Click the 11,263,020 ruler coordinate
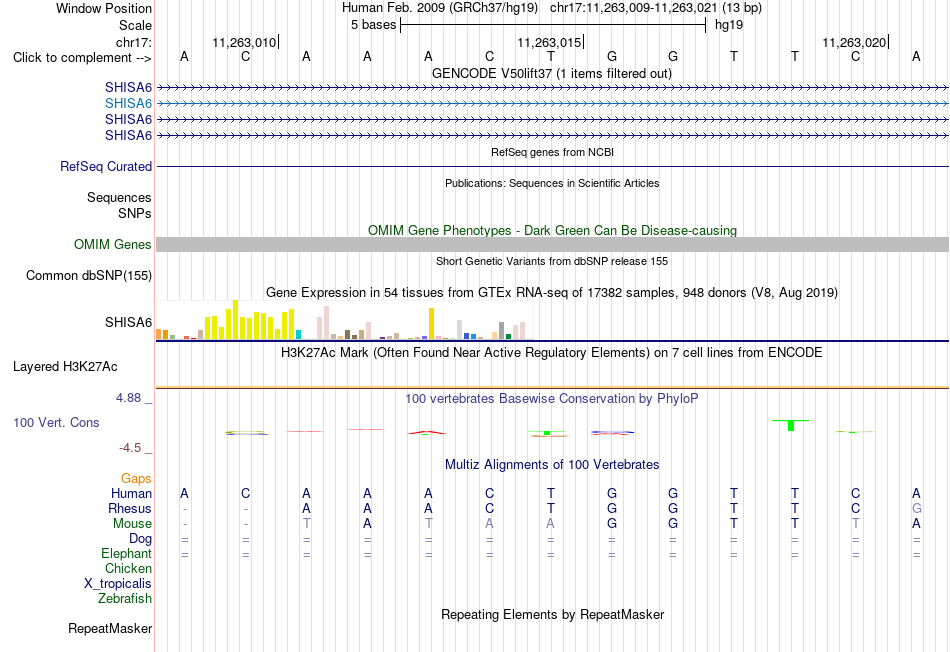The width and height of the screenshot is (950, 652). point(854,42)
